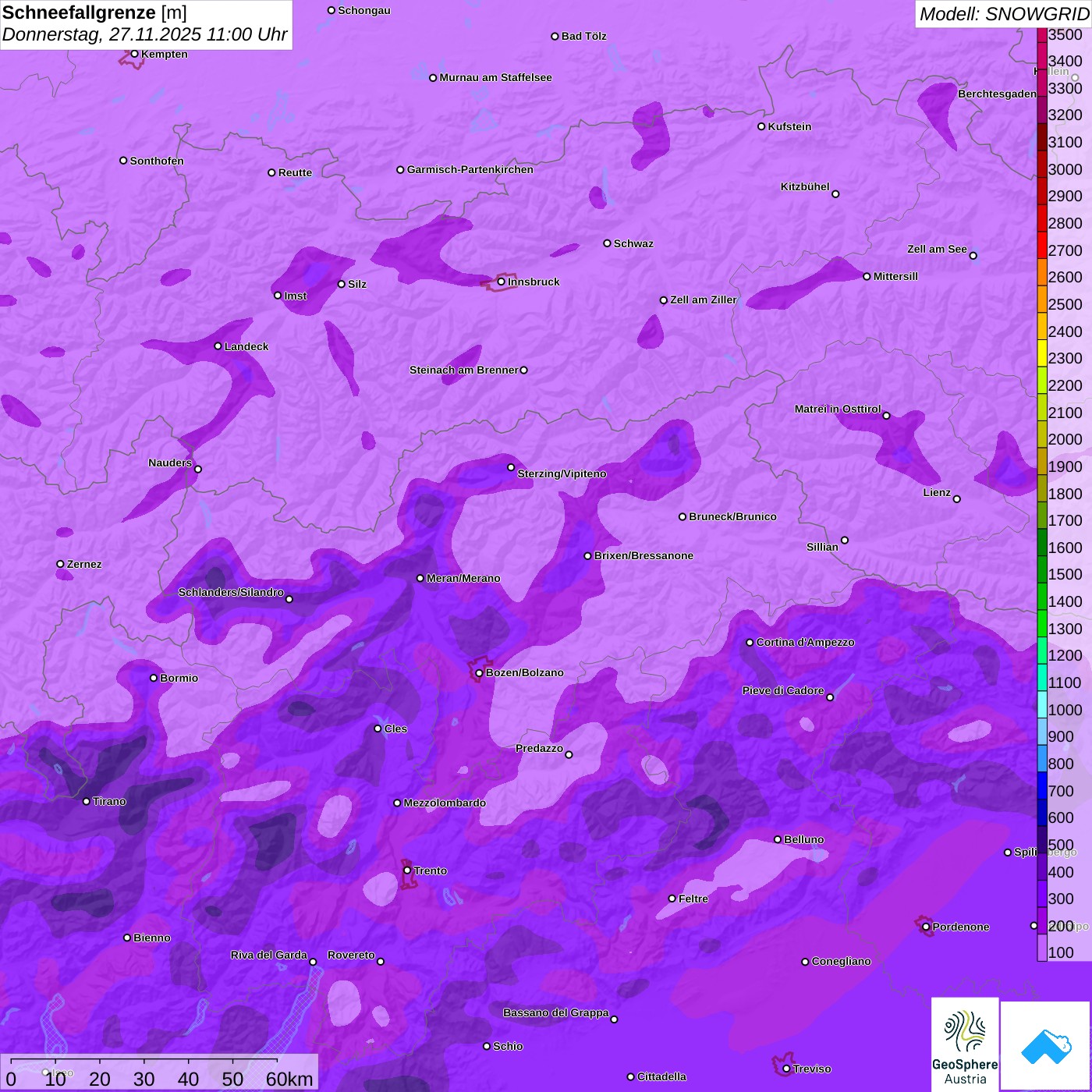Click the 'Cortina d'Ampezzo' label

[806, 642]
